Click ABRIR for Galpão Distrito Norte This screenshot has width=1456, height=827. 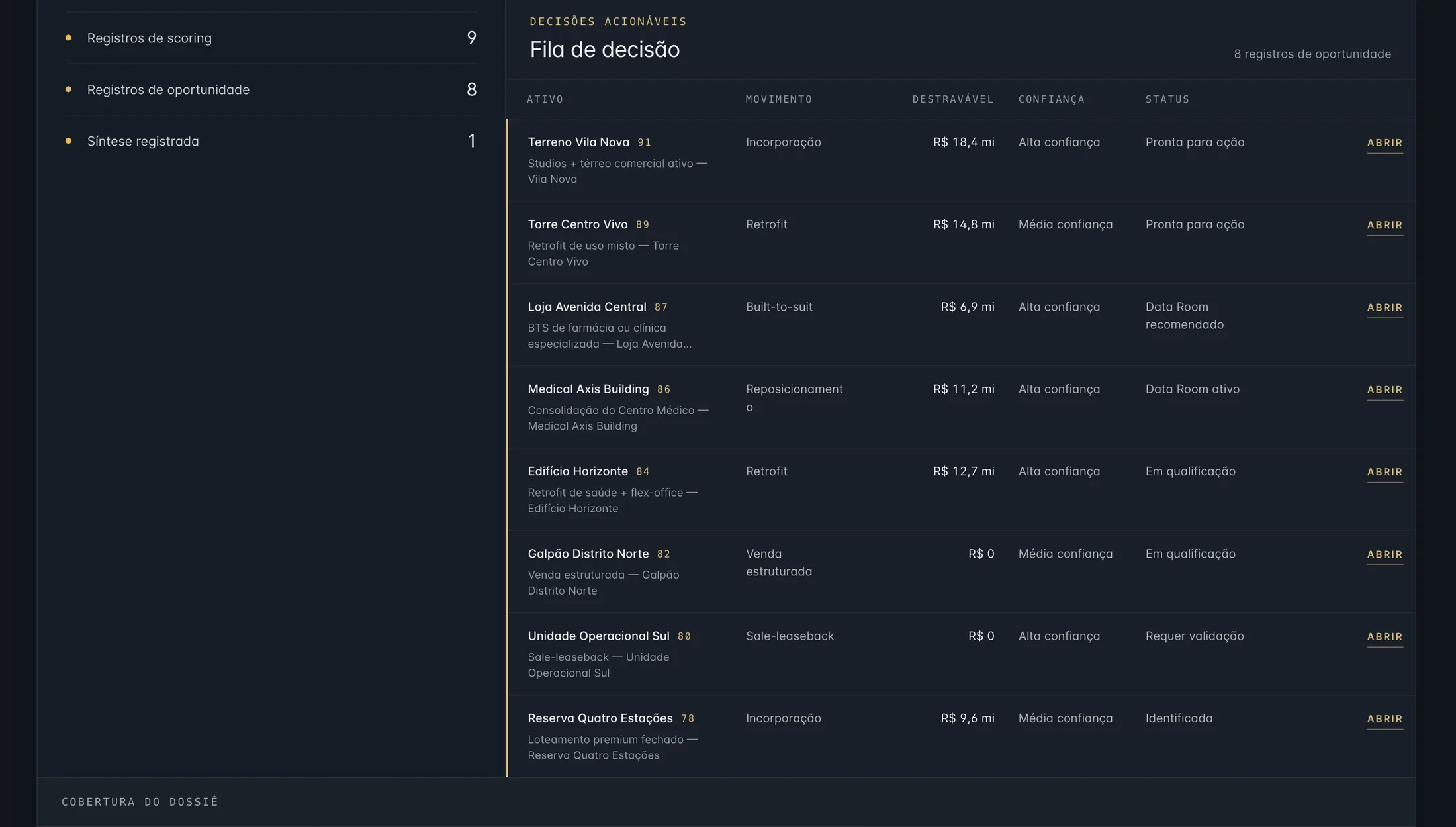coord(1385,554)
